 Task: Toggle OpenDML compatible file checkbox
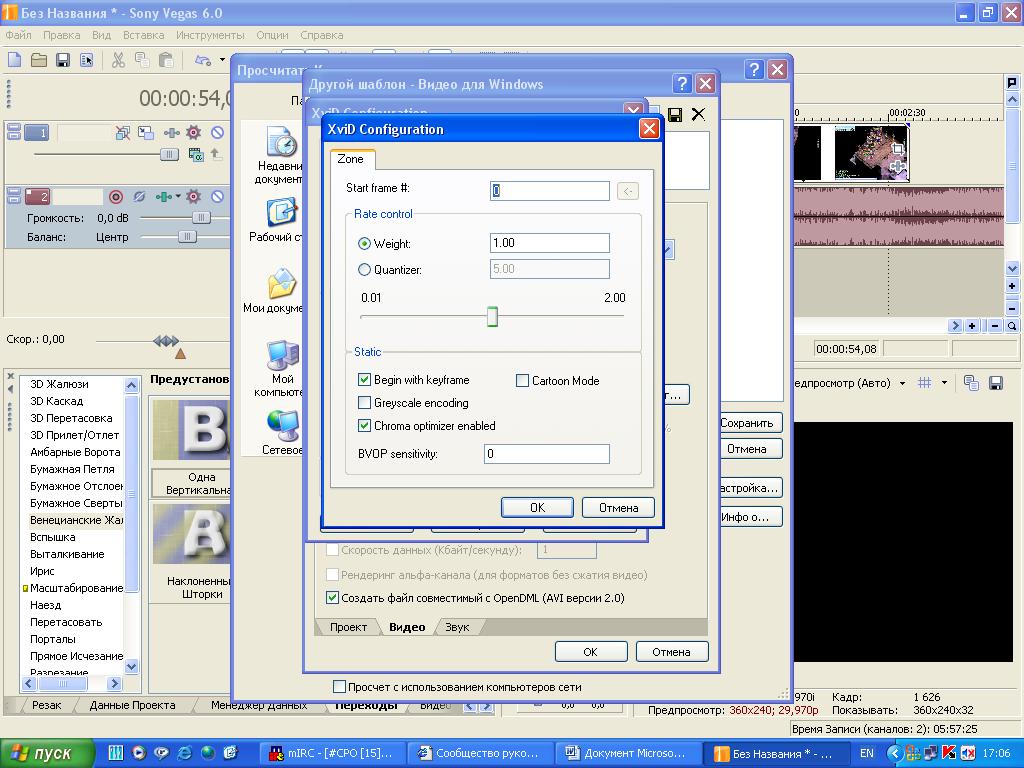coord(332,598)
